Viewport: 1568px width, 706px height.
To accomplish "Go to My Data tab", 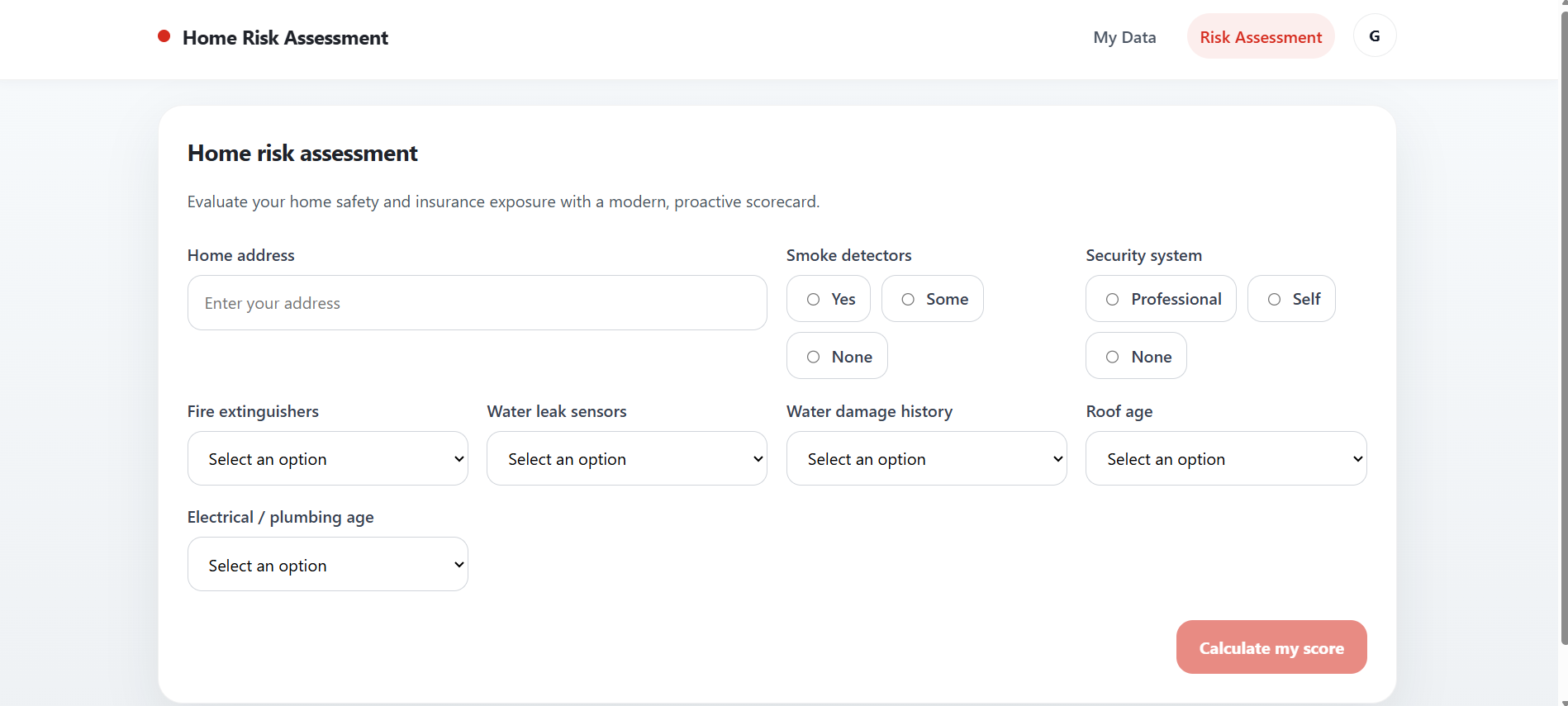I will [x=1124, y=37].
